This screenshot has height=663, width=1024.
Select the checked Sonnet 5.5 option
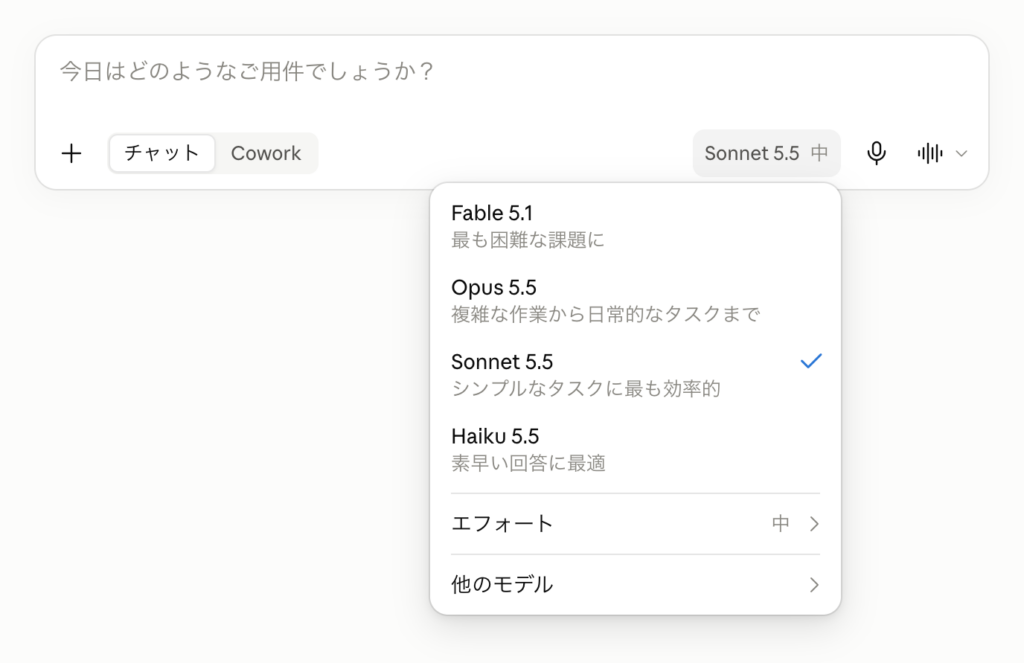[x=635, y=375]
